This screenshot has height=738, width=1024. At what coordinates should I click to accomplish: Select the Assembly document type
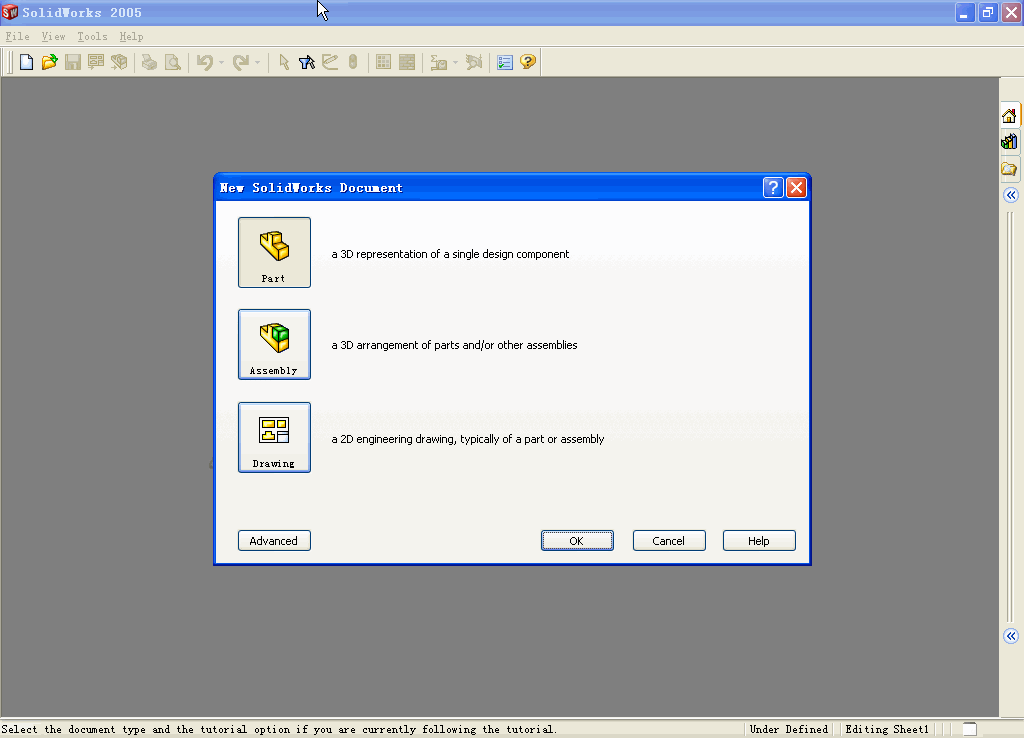pos(274,344)
